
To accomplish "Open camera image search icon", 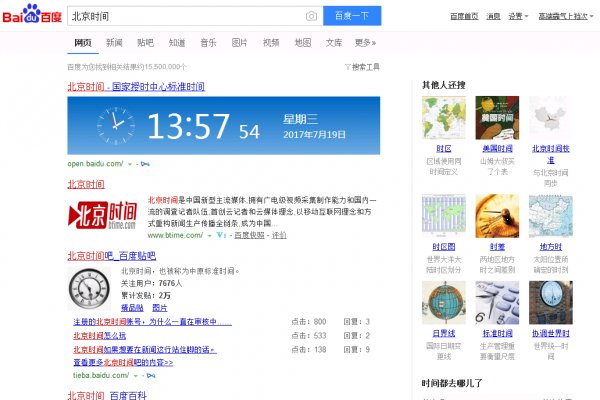I will click(311, 16).
